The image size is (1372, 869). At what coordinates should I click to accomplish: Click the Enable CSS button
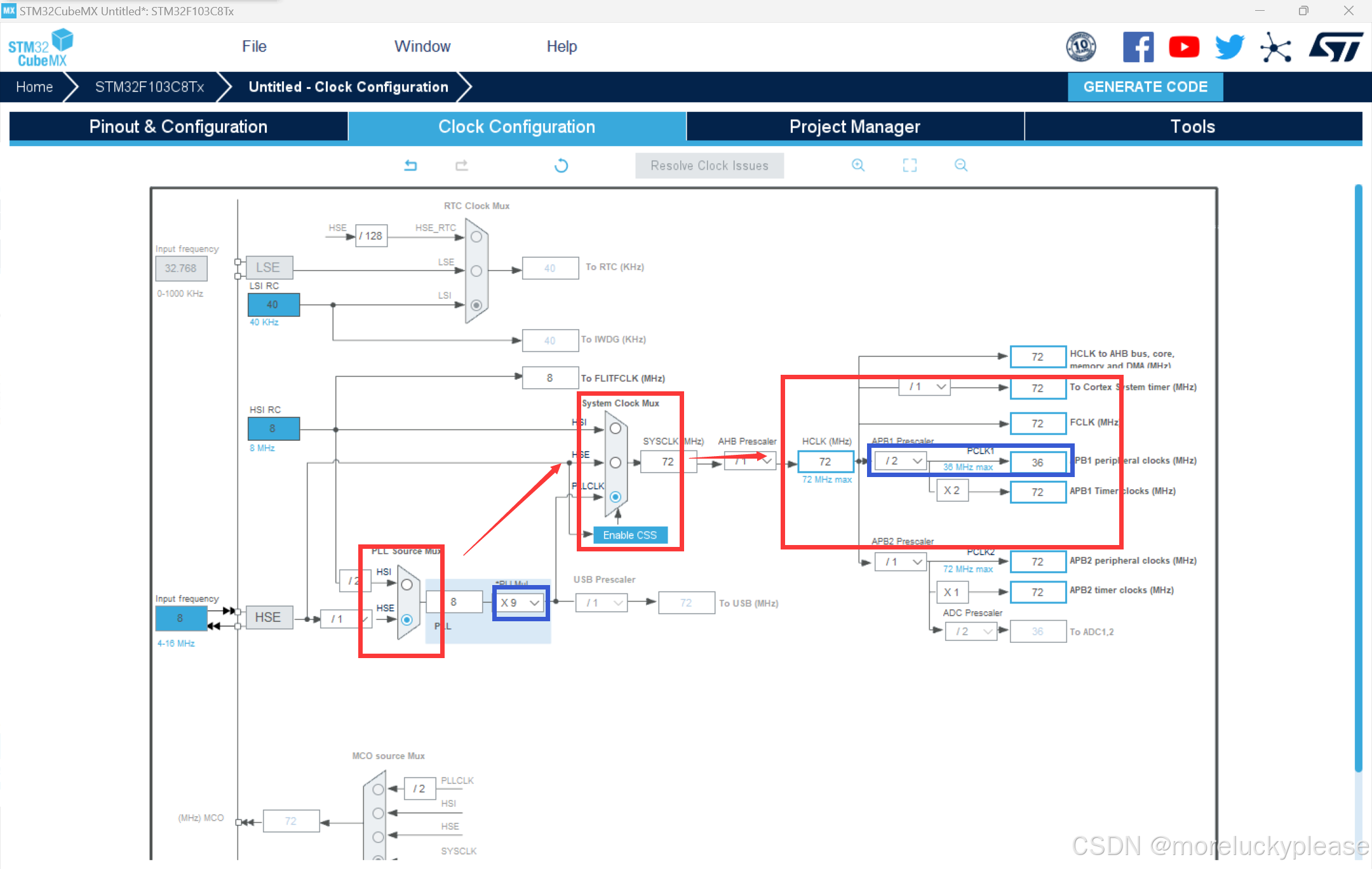pos(629,535)
